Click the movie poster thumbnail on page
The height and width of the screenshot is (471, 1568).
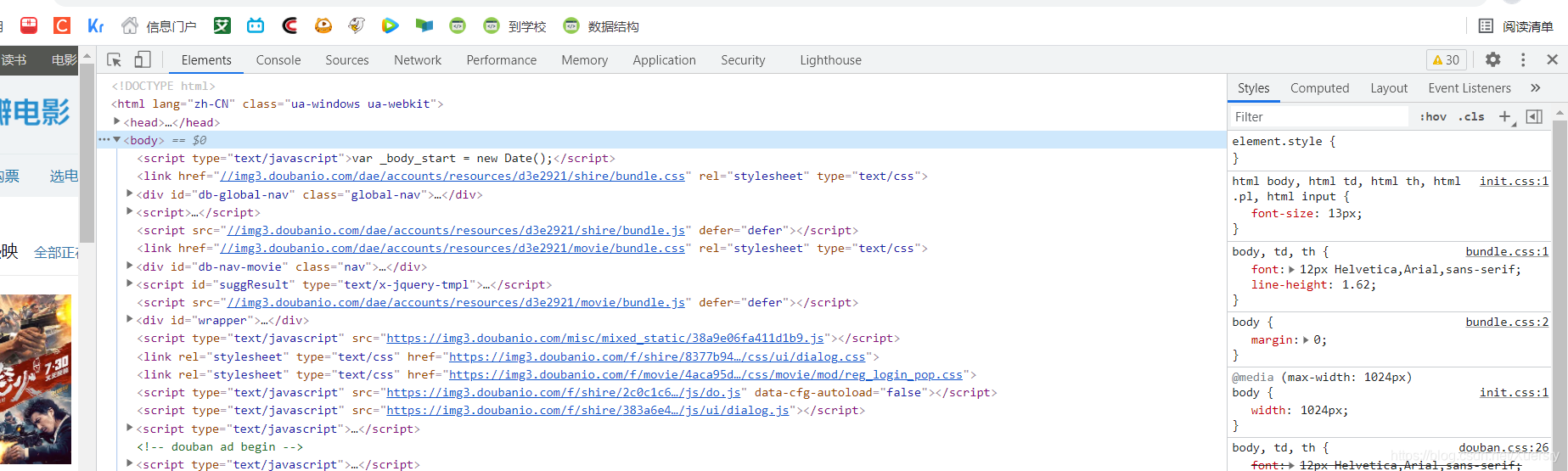tap(36, 378)
